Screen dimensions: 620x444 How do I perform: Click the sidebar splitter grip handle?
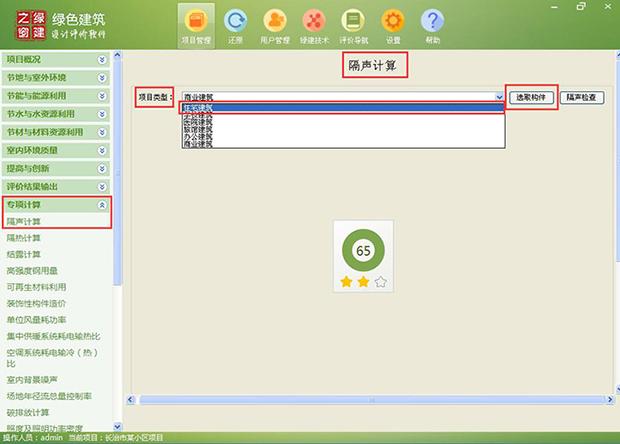point(117,173)
